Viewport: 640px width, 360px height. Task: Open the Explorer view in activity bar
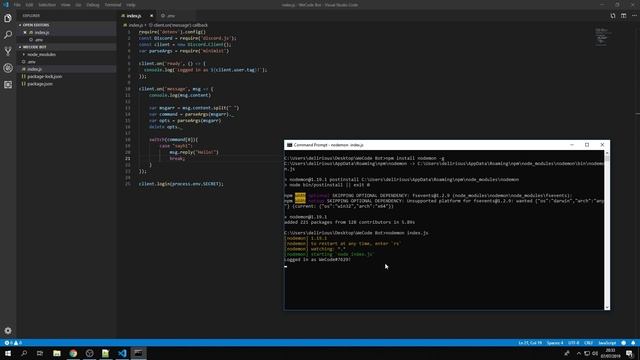coord(8,18)
